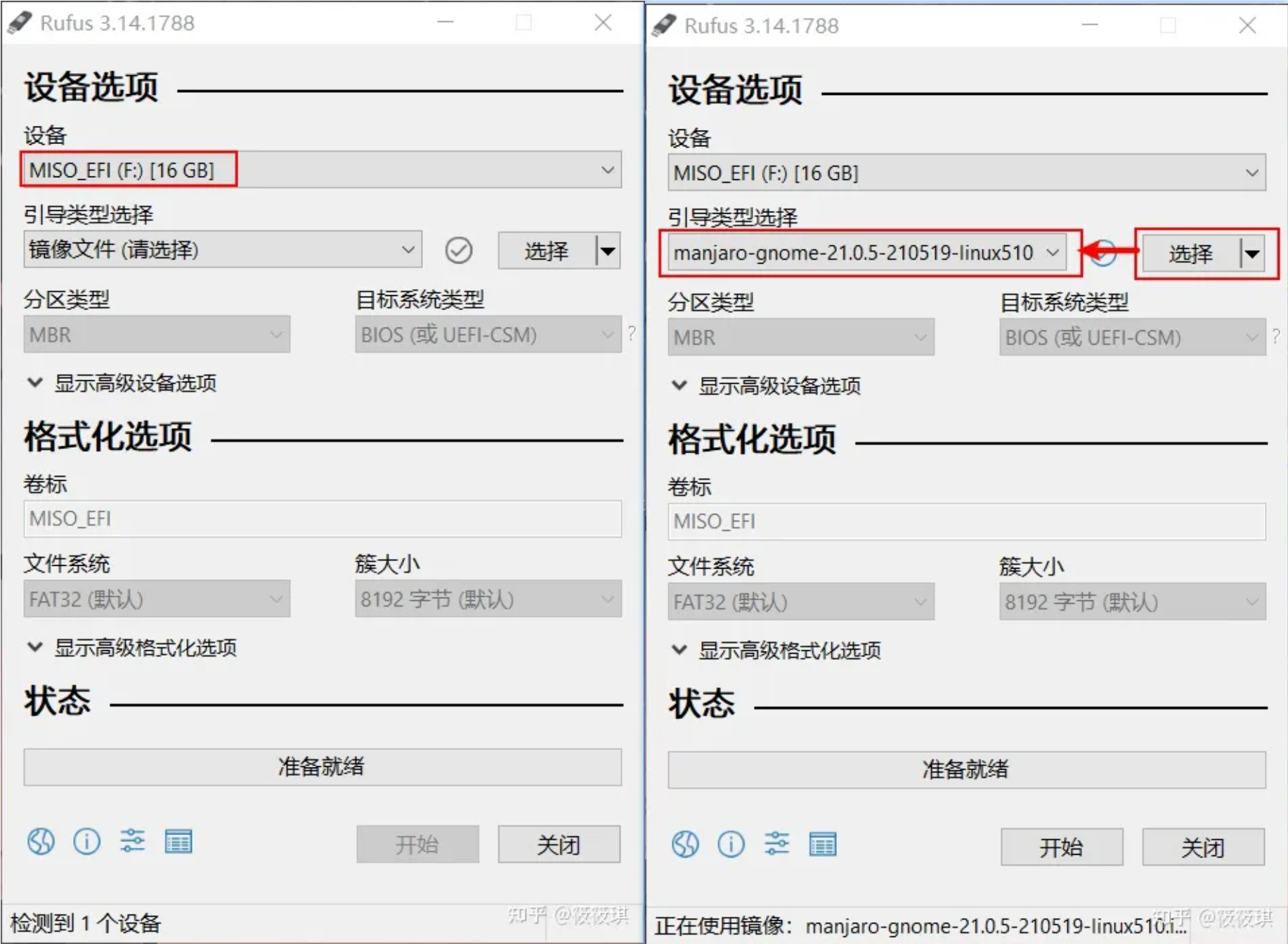Expand 显示高级设备选项 in right window
This screenshot has height=944, width=1288.
click(767, 386)
